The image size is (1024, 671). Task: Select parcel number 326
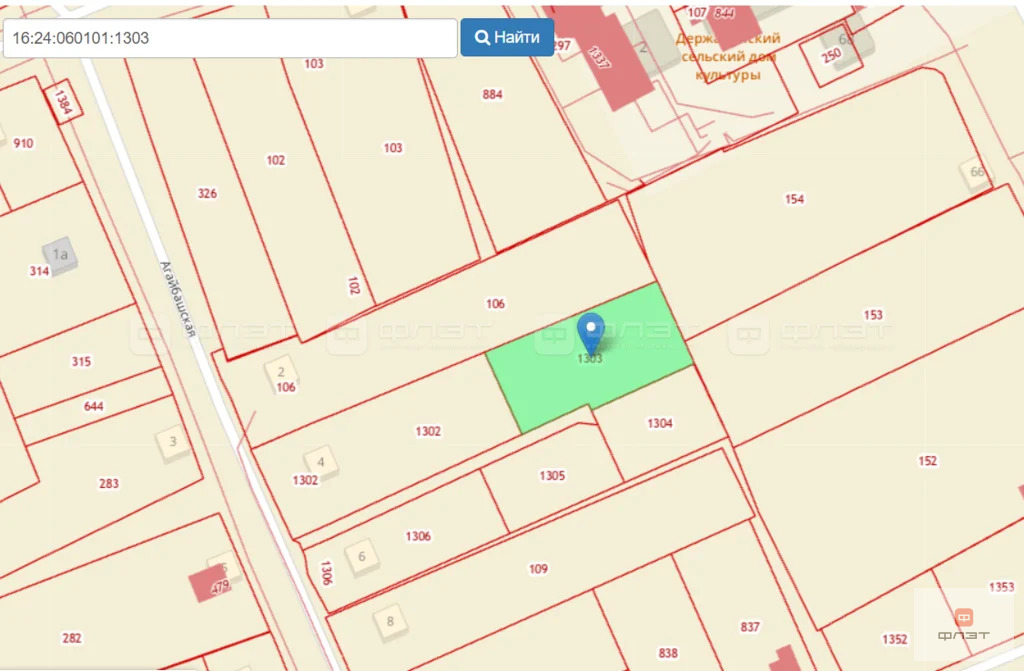click(x=207, y=193)
